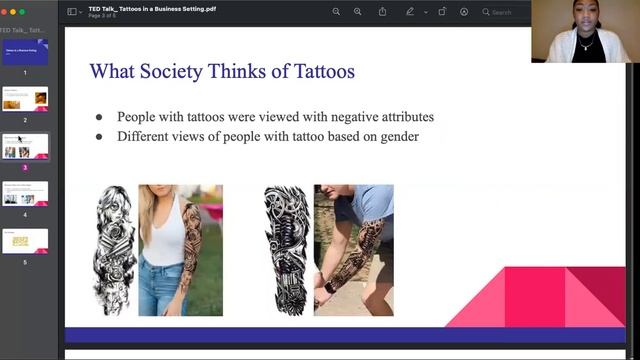Click the mechanical sleeve tattoo design image
This screenshot has width=640, height=360.
pos(286,250)
